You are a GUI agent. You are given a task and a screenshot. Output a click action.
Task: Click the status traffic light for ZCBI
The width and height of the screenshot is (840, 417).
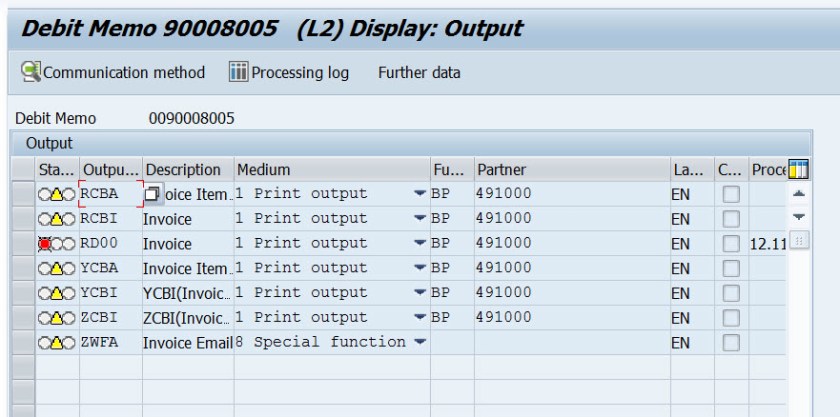tap(56, 318)
